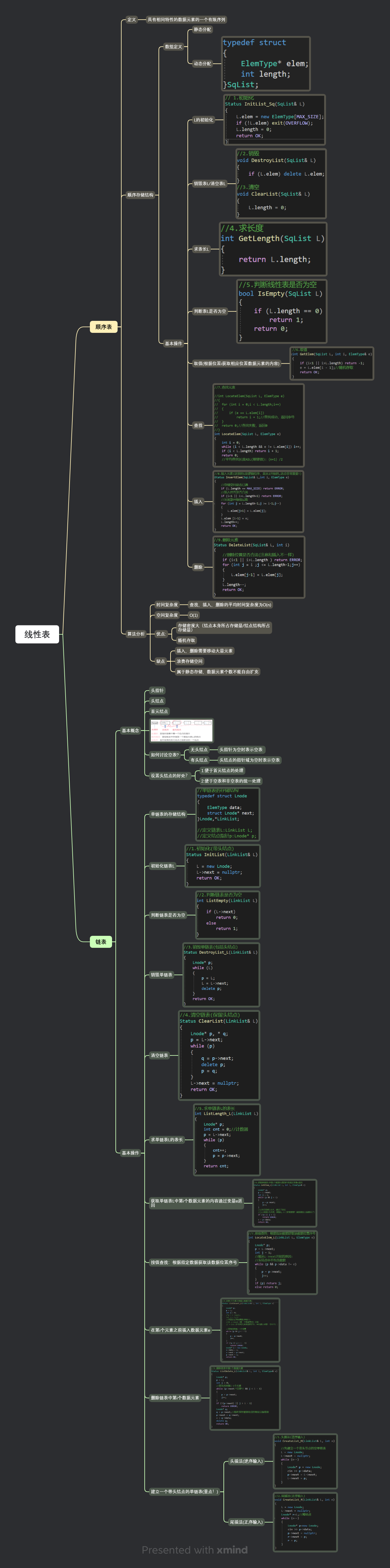
Task: Select the central topic 线性表
Action: click(37, 634)
